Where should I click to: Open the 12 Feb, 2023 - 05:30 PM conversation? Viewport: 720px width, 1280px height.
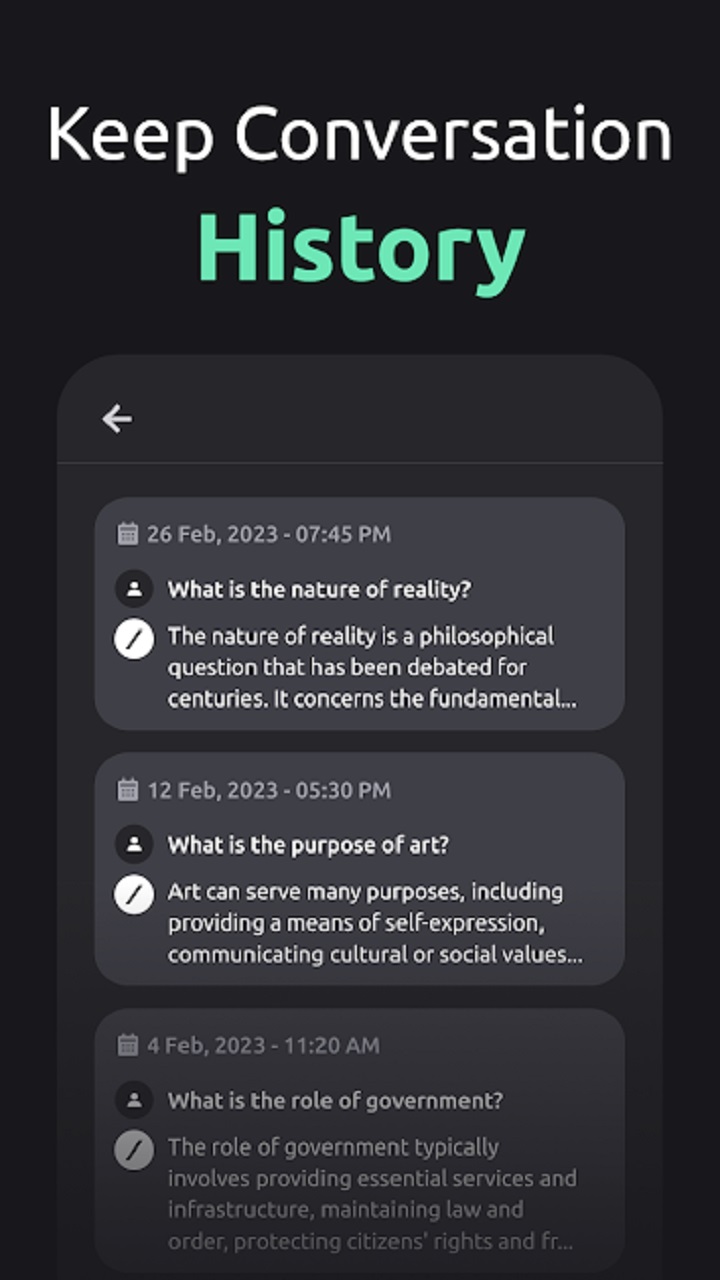[x=360, y=868]
